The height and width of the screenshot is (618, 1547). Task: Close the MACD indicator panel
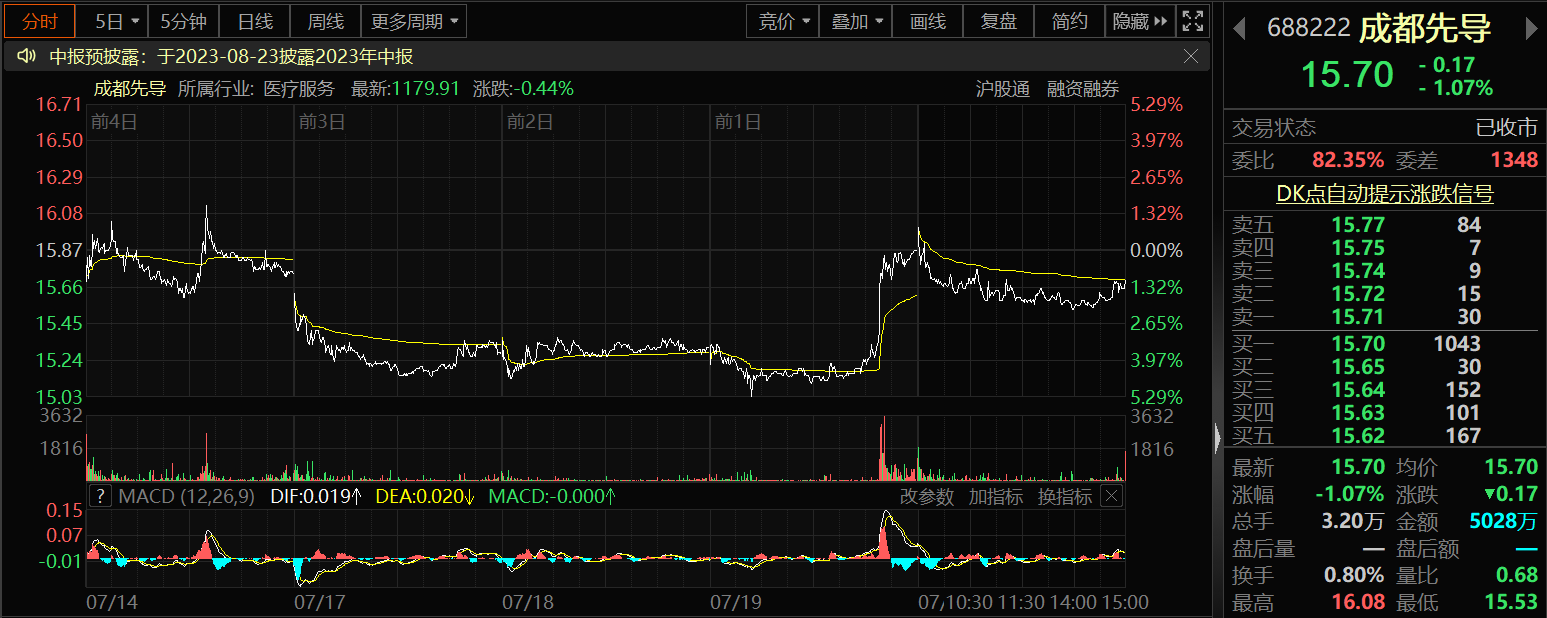tap(1112, 496)
